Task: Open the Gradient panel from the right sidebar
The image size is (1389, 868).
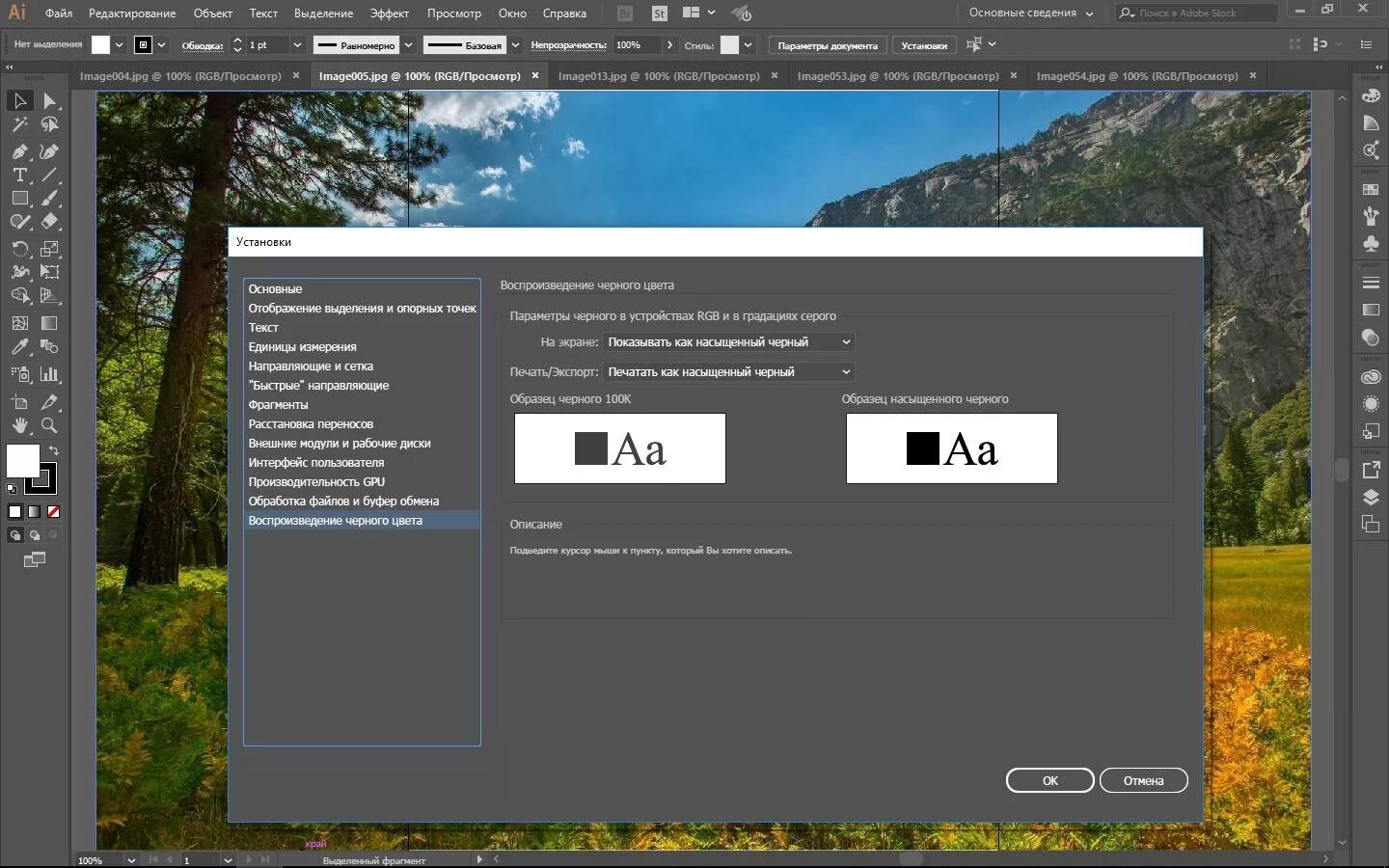Action: tap(1371, 309)
